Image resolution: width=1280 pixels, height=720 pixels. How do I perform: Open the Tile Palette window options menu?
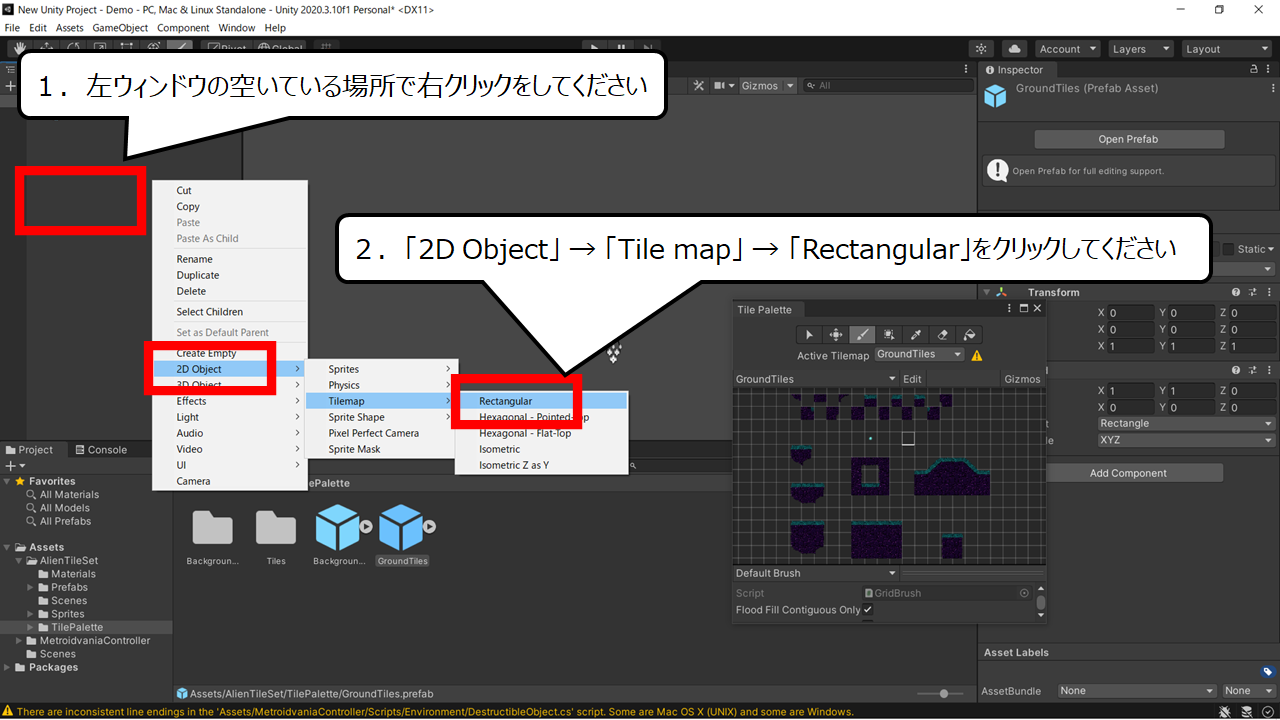[x=1008, y=309]
